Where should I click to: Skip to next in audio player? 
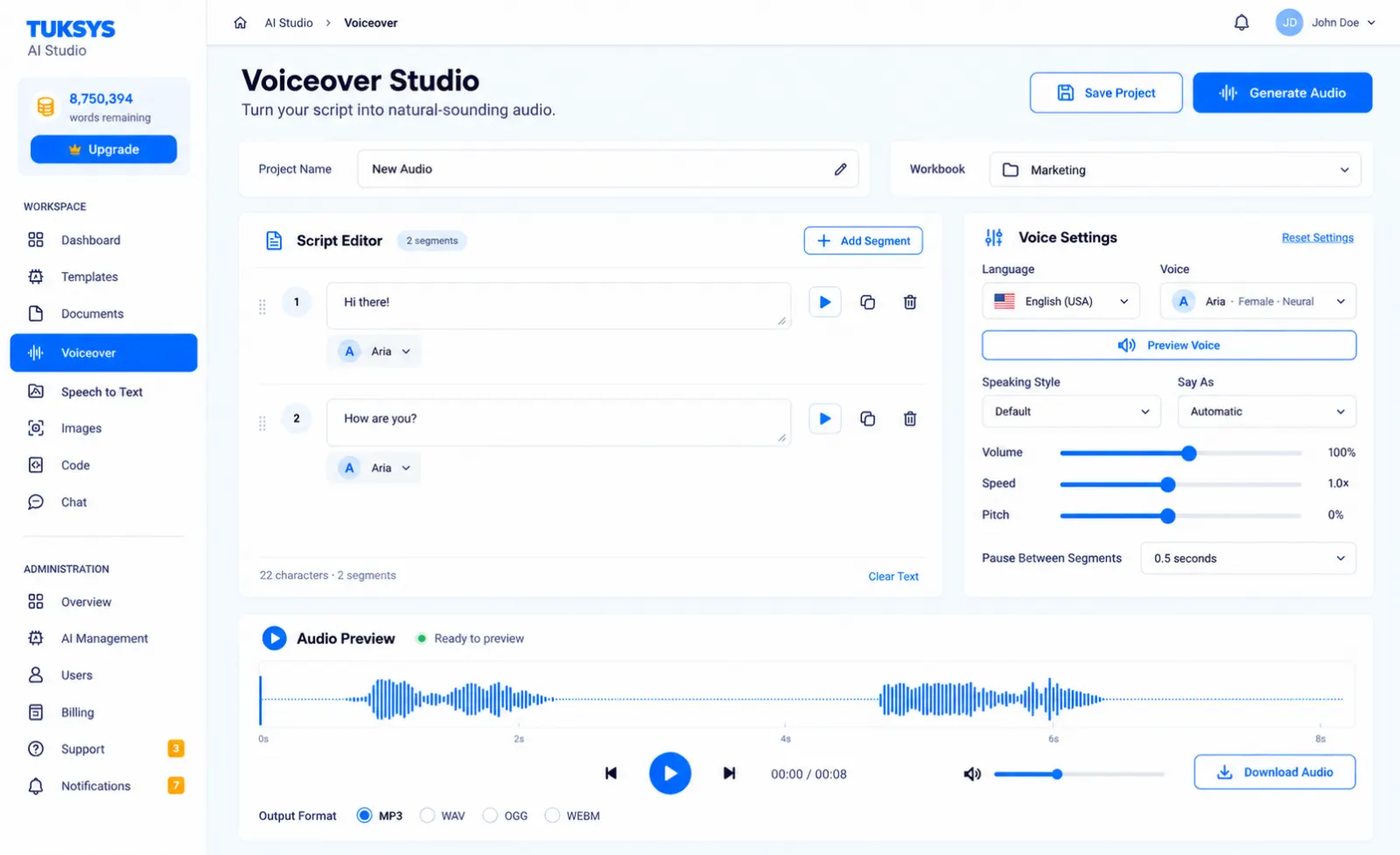click(729, 773)
